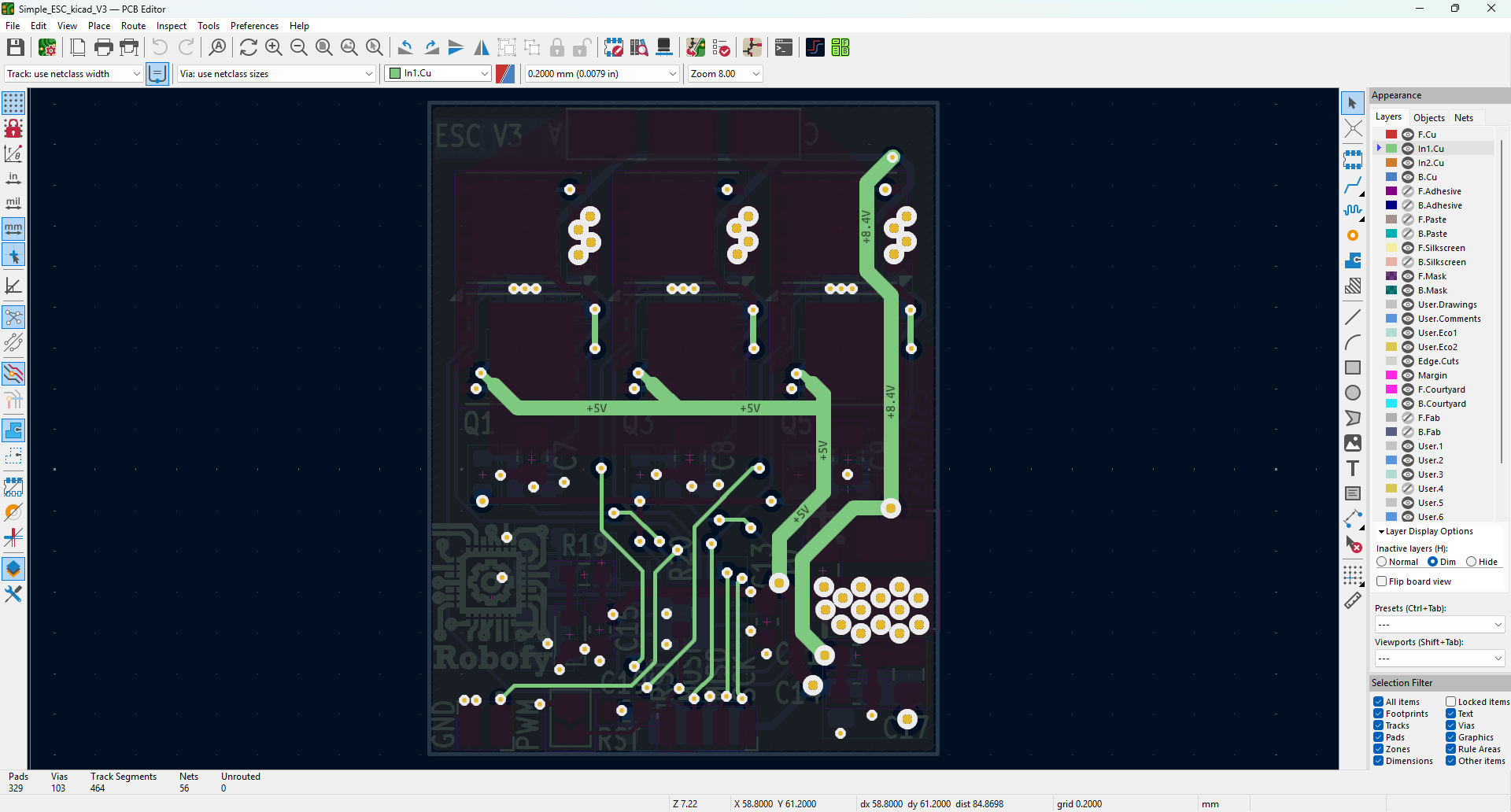This screenshot has width=1511, height=812.
Task: Select the Draw rectangle tool
Action: 1353,367
